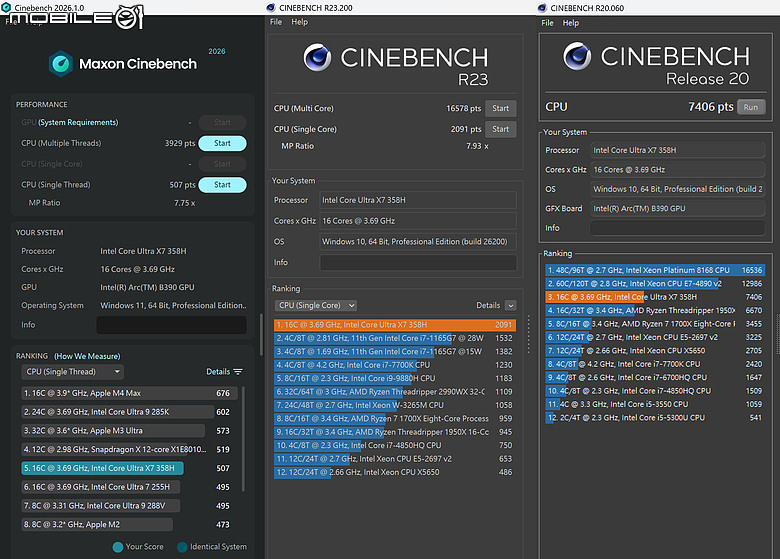Click the disabled CPU (Single Core) Start button in Cinebench 2026
This screenshot has width=780, height=559.
[222, 164]
